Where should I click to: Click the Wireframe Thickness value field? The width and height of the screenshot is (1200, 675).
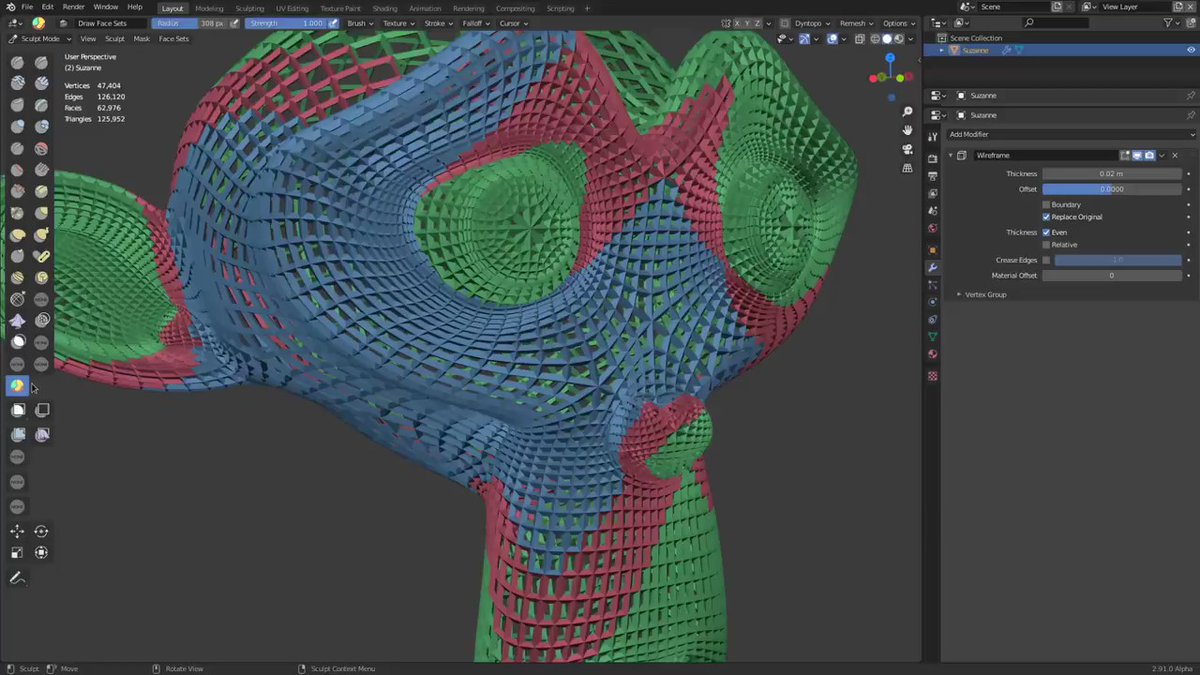(1112, 174)
